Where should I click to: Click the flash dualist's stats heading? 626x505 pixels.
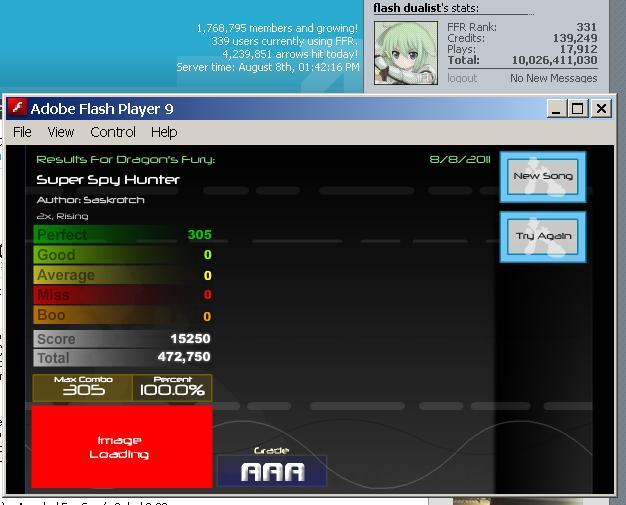coord(426,8)
